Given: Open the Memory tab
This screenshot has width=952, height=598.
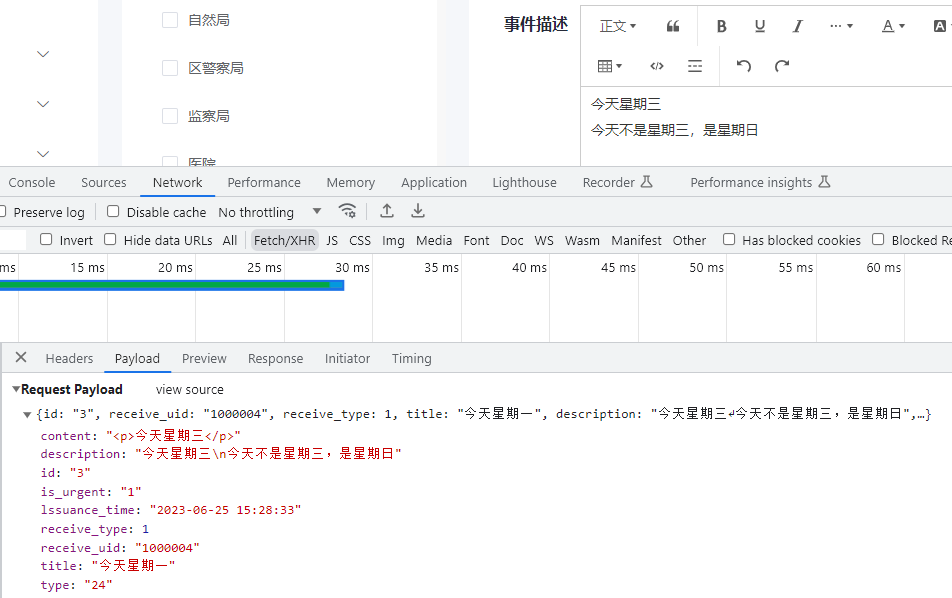Looking at the screenshot, I should click(351, 183).
